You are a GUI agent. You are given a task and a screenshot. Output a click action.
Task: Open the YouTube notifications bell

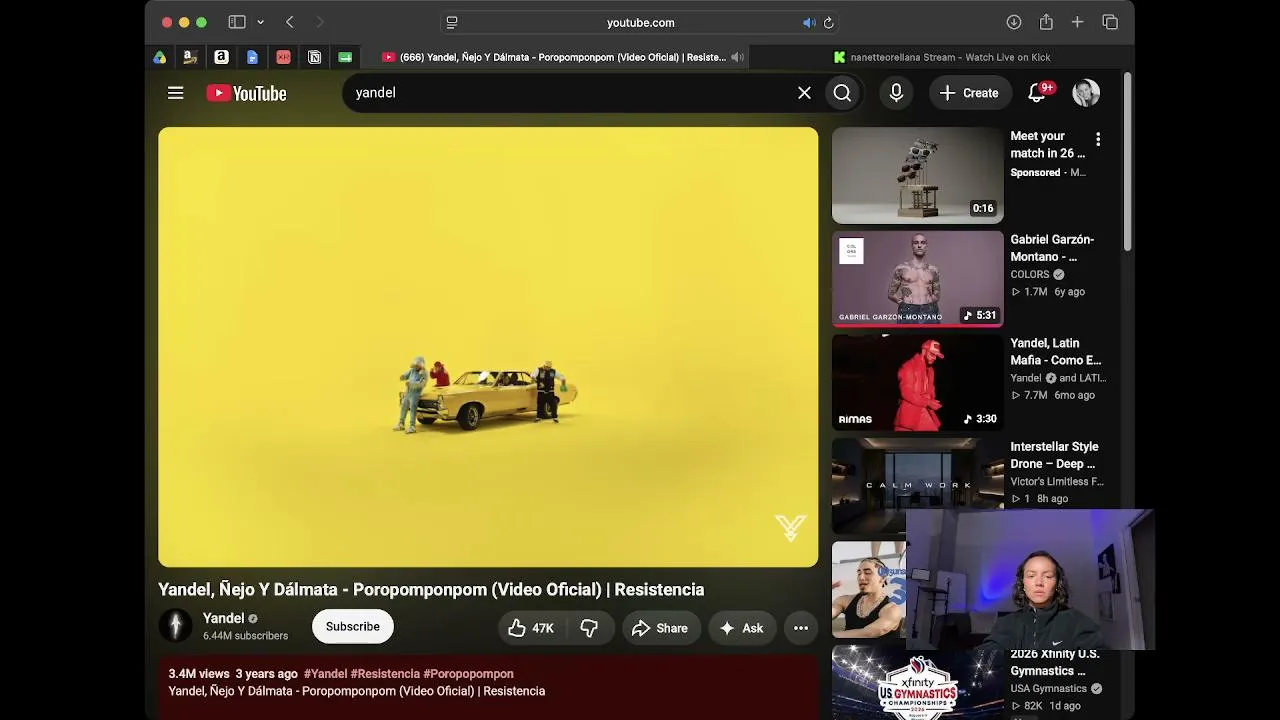tap(1038, 93)
